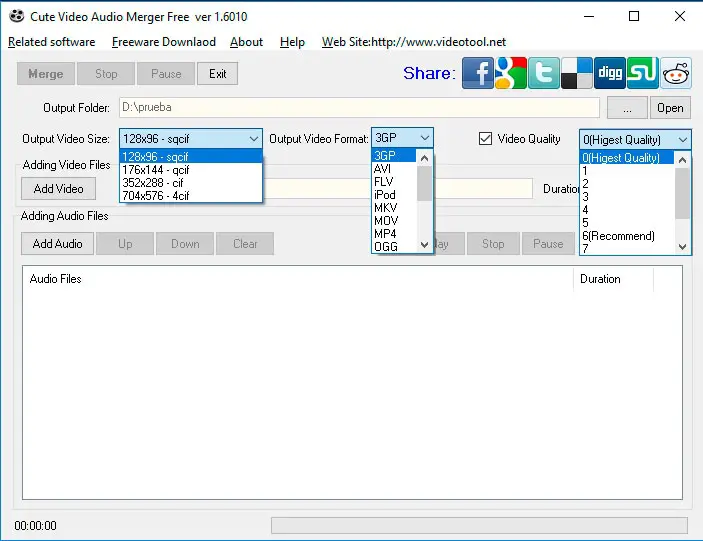Select quality level 5

pos(627,223)
